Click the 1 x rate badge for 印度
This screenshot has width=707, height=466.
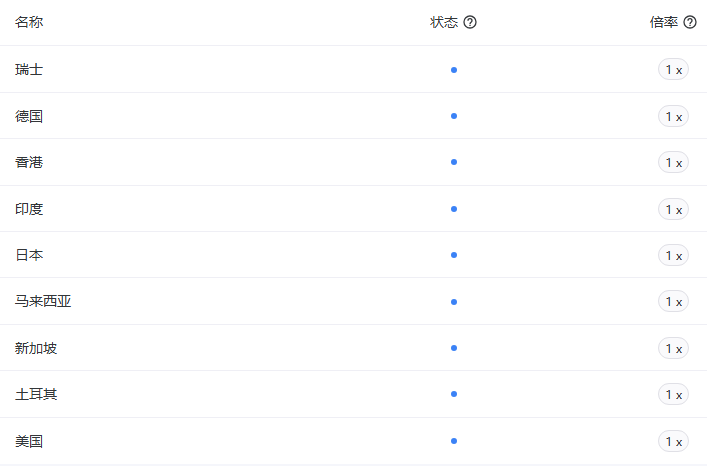(x=673, y=209)
